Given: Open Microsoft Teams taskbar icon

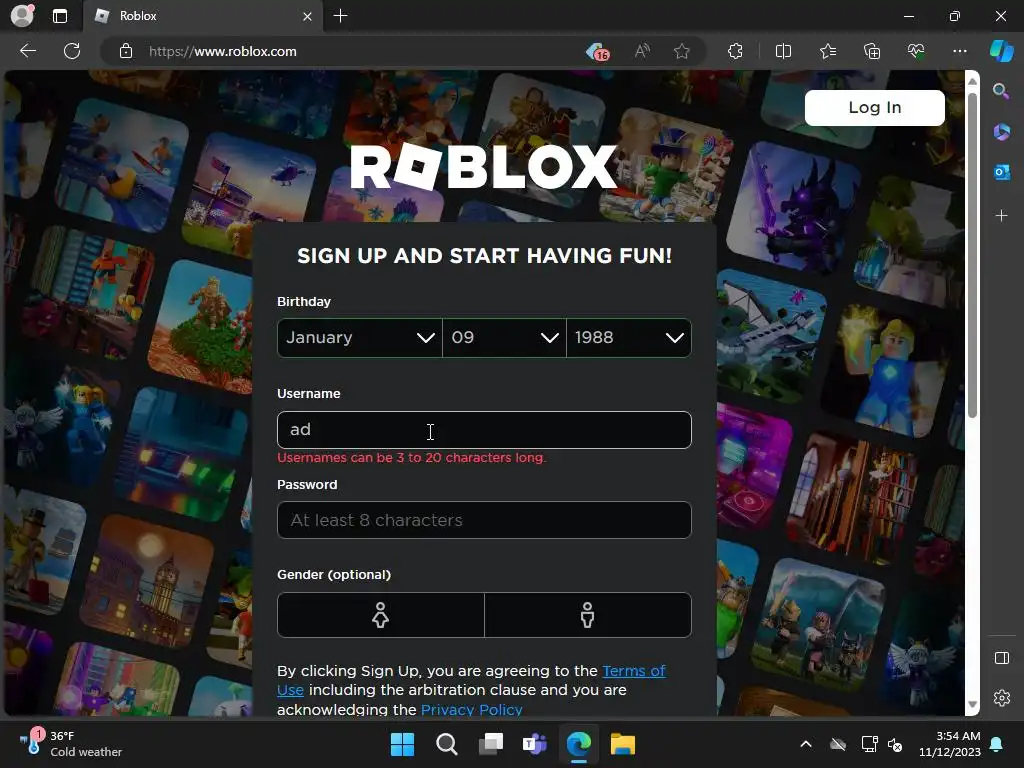Looking at the screenshot, I should click(x=534, y=744).
